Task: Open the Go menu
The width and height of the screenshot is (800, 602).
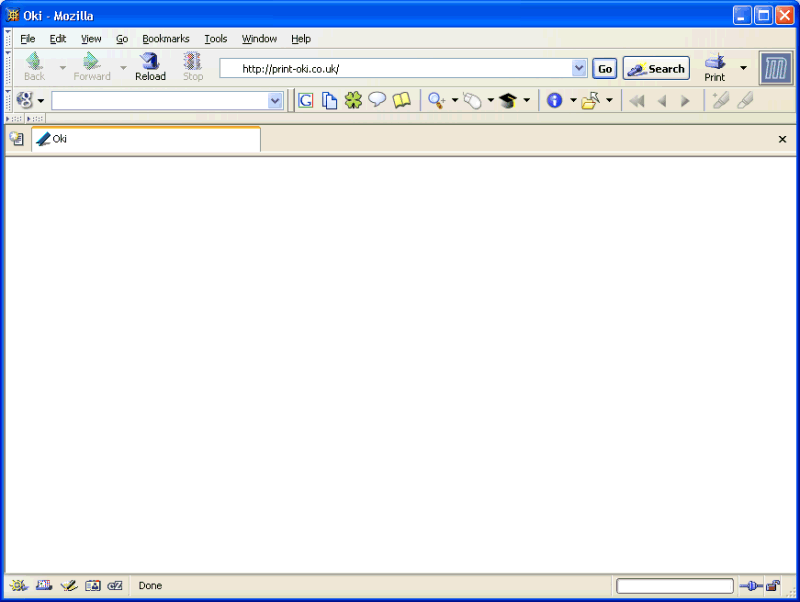Action: click(122, 39)
